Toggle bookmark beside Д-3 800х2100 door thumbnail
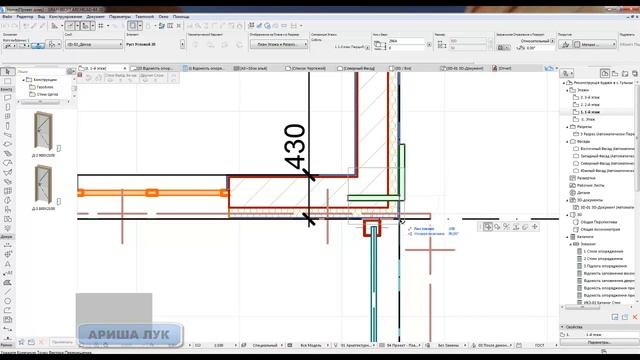640x360 pixels. coord(59,201)
